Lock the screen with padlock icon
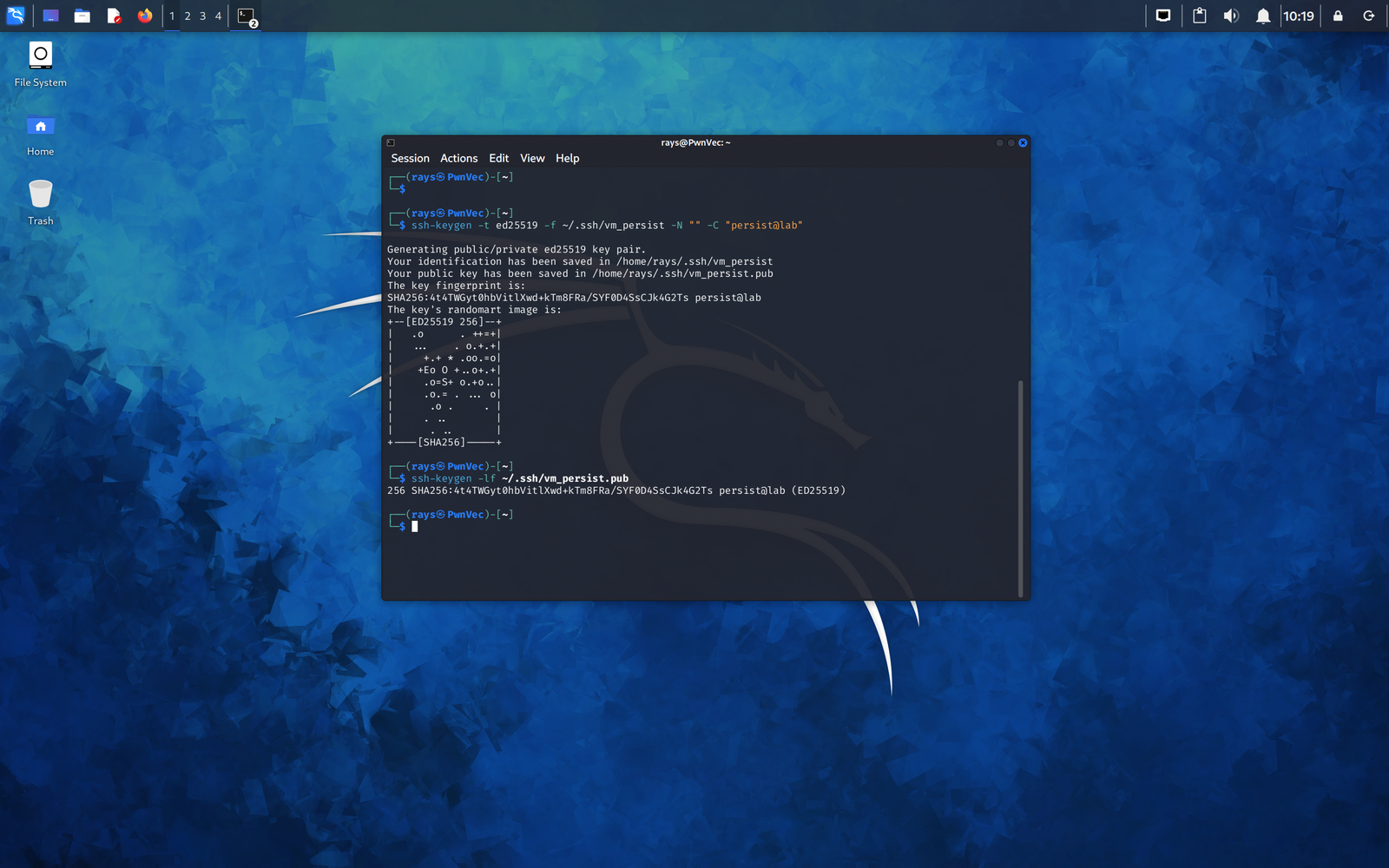The height and width of the screenshot is (868, 1389). coord(1338,16)
